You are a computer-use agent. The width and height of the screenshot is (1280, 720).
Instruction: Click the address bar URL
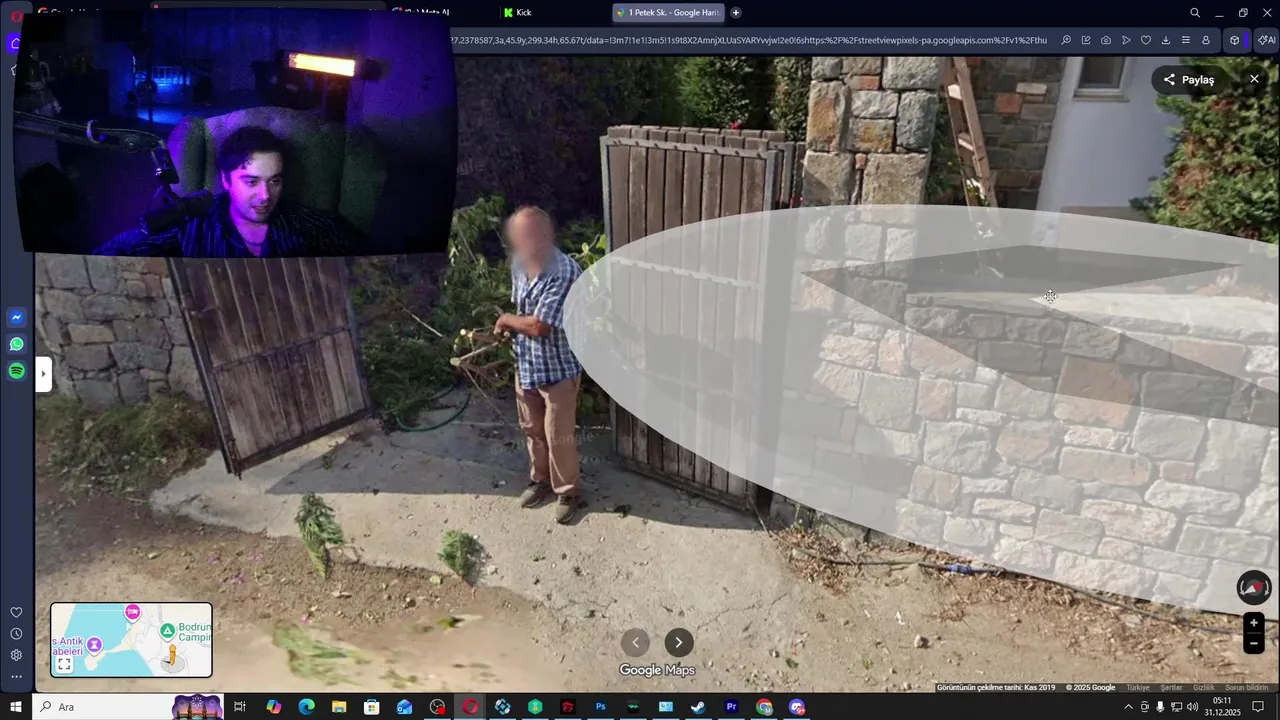point(750,40)
